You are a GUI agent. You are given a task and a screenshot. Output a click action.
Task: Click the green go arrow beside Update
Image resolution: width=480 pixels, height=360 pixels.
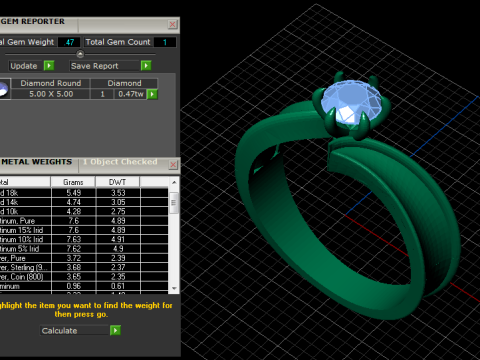49,66
